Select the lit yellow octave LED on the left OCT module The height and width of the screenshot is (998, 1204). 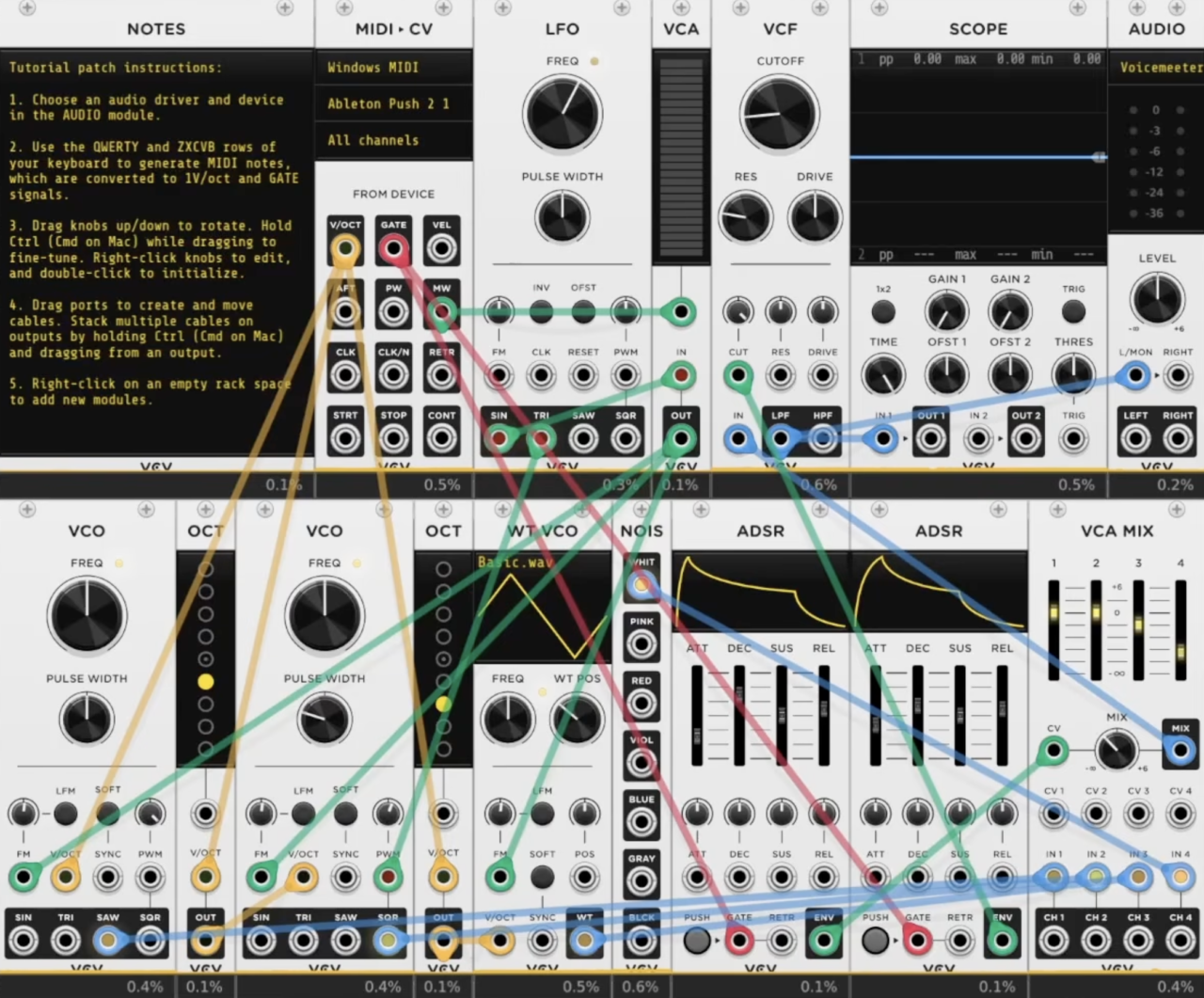click(x=205, y=681)
